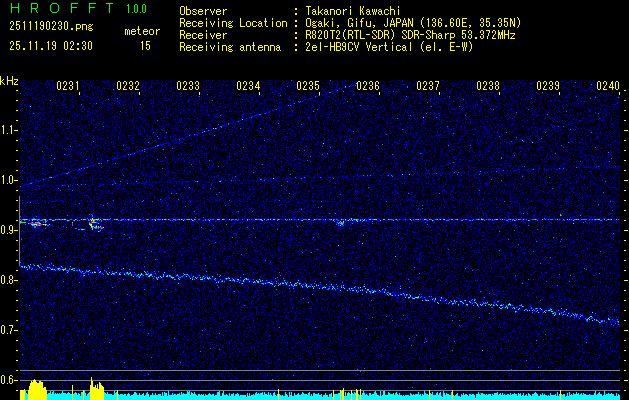629x400 pixels.
Task: Click the date stamp 25.11.19 02:30
Action: [50, 45]
